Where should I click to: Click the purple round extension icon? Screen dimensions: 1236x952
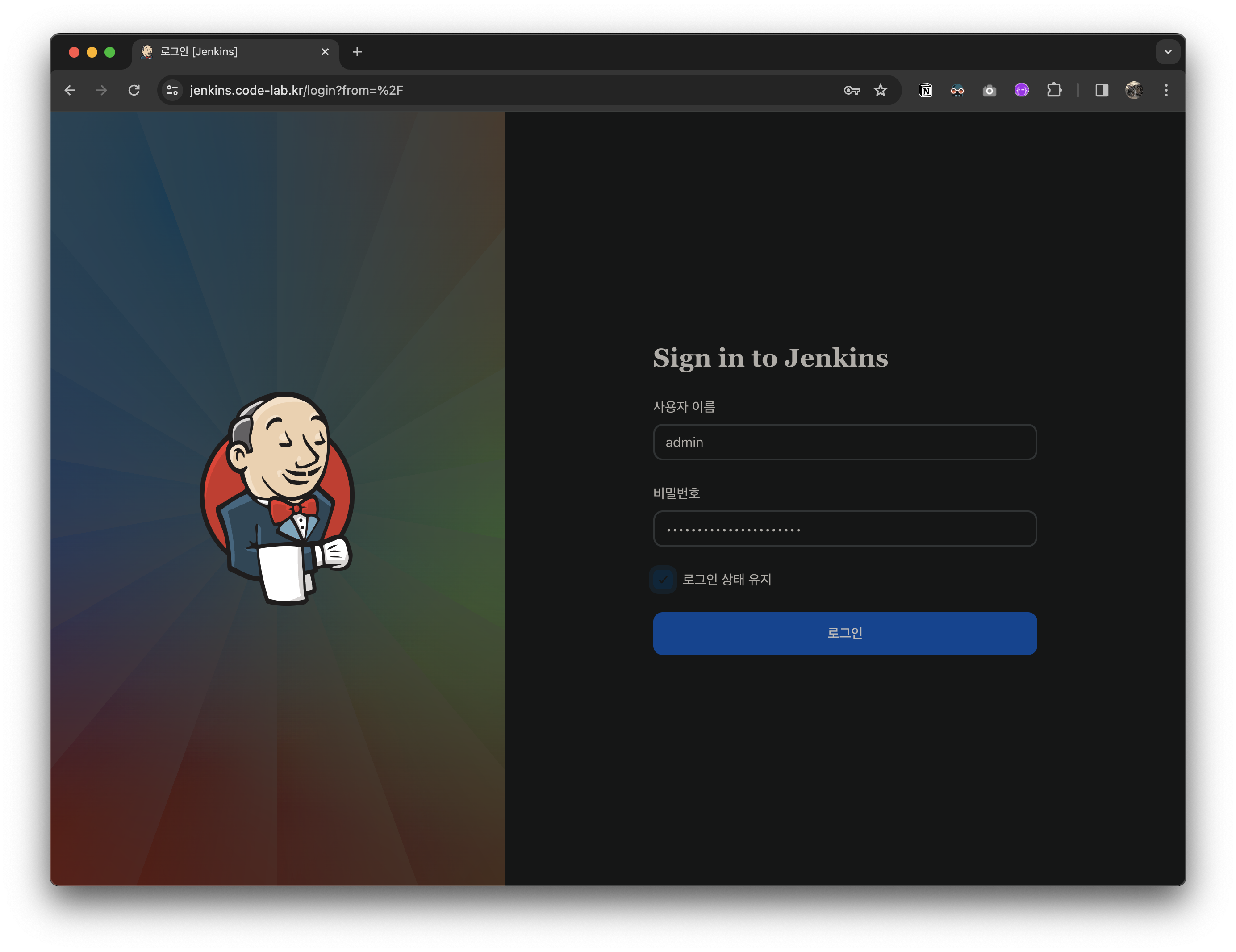pos(1022,91)
